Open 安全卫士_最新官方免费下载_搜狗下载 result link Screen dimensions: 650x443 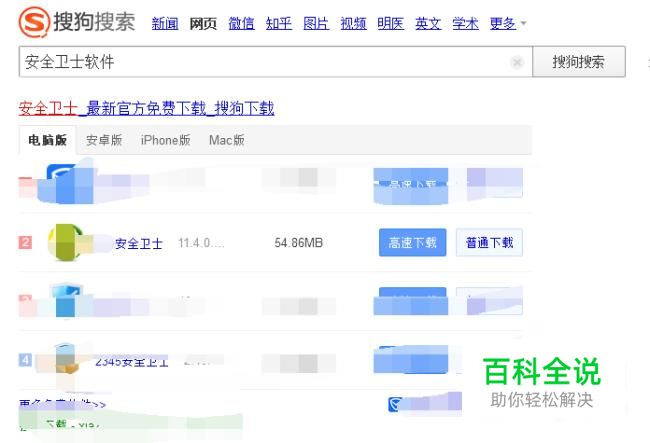pyautogui.click(x=146, y=109)
